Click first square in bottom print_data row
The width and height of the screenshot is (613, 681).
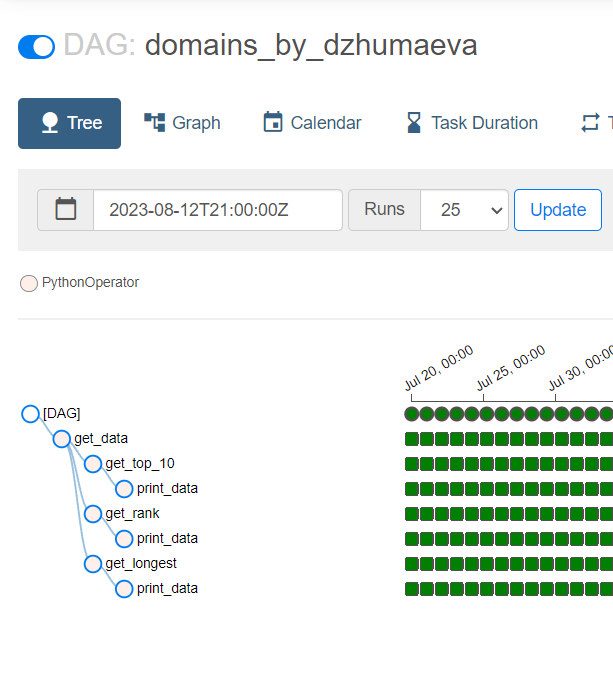pyautogui.click(x=411, y=589)
